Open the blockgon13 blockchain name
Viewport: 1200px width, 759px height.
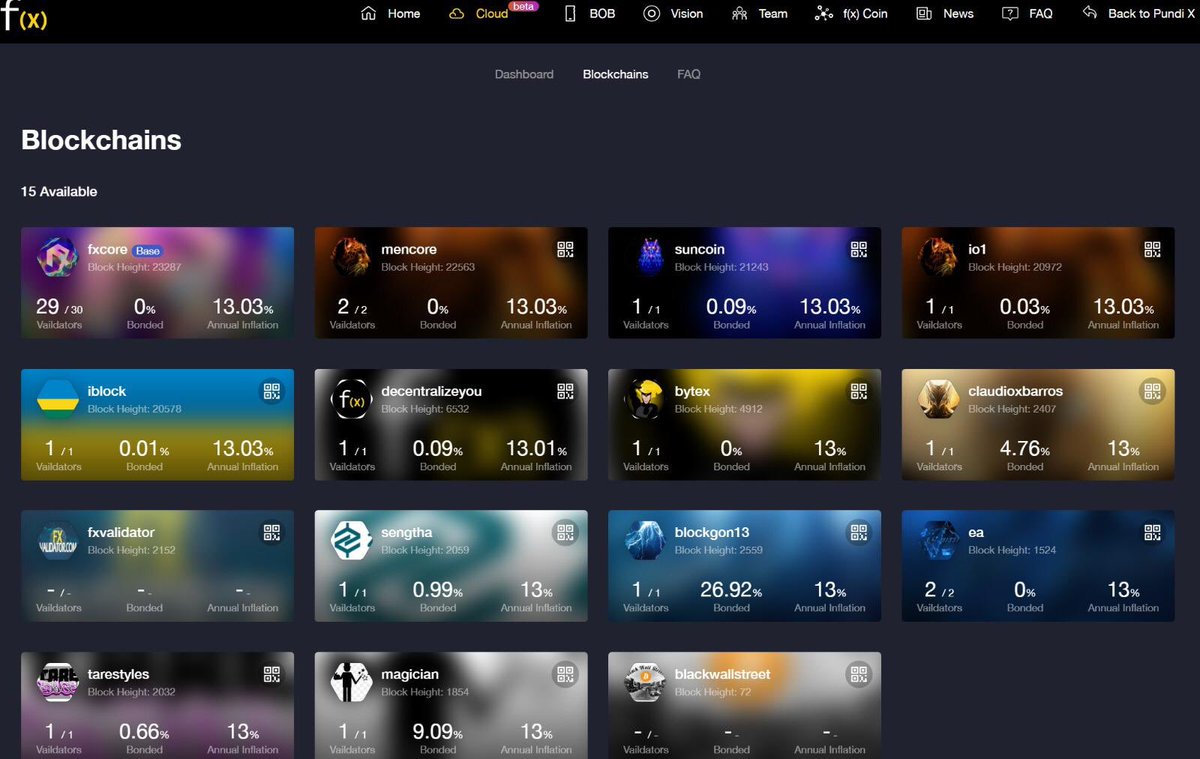[x=711, y=533]
